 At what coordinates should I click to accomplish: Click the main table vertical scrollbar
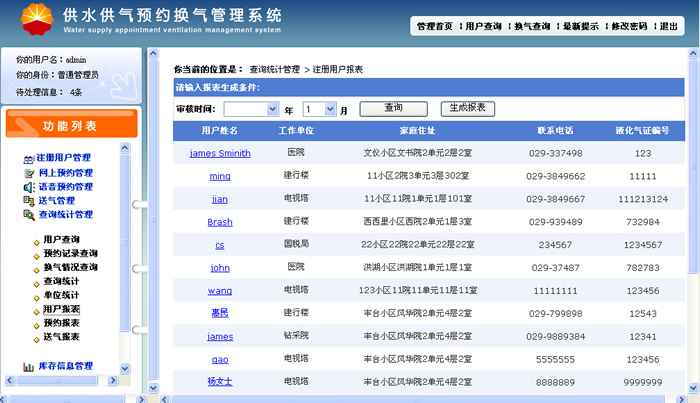pos(693,200)
